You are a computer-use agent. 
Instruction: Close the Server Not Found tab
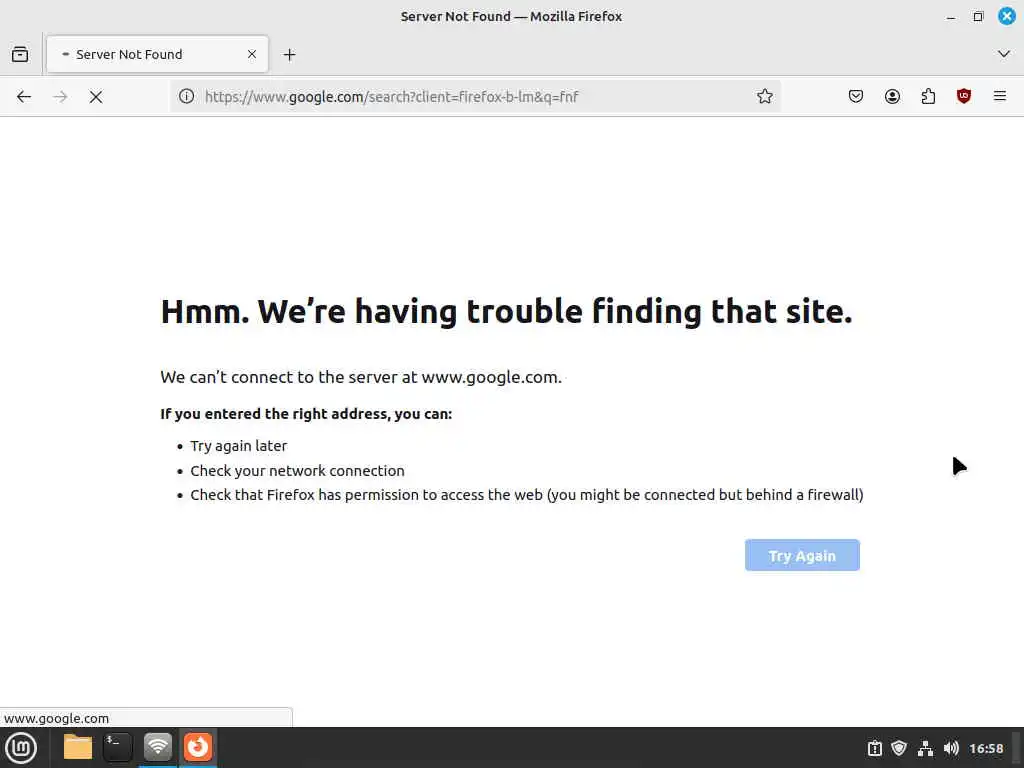pyautogui.click(x=251, y=54)
